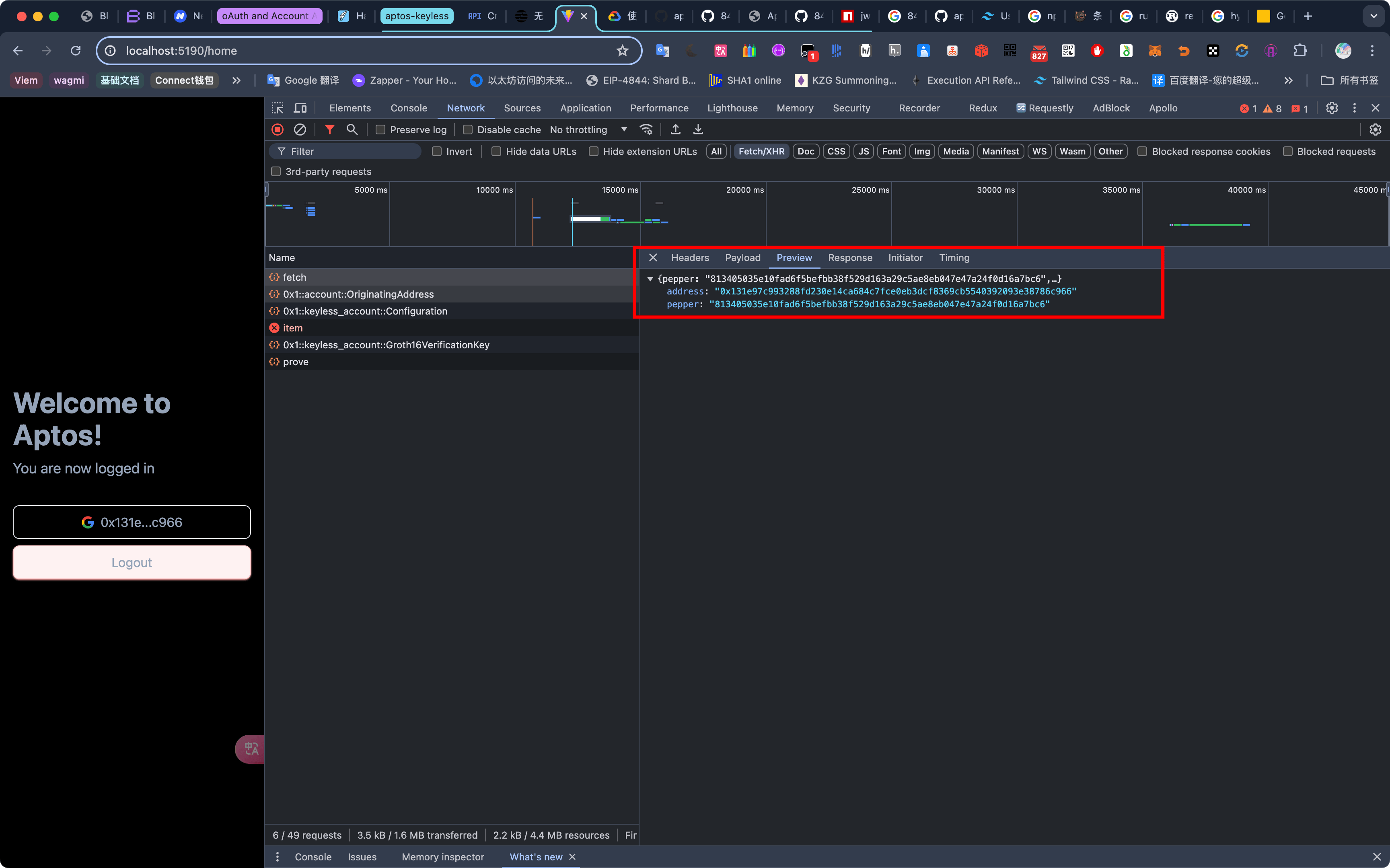This screenshot has height=868, width=1390.
Task: Open MetaMask fox extension
Action: tap(1155, 51)
